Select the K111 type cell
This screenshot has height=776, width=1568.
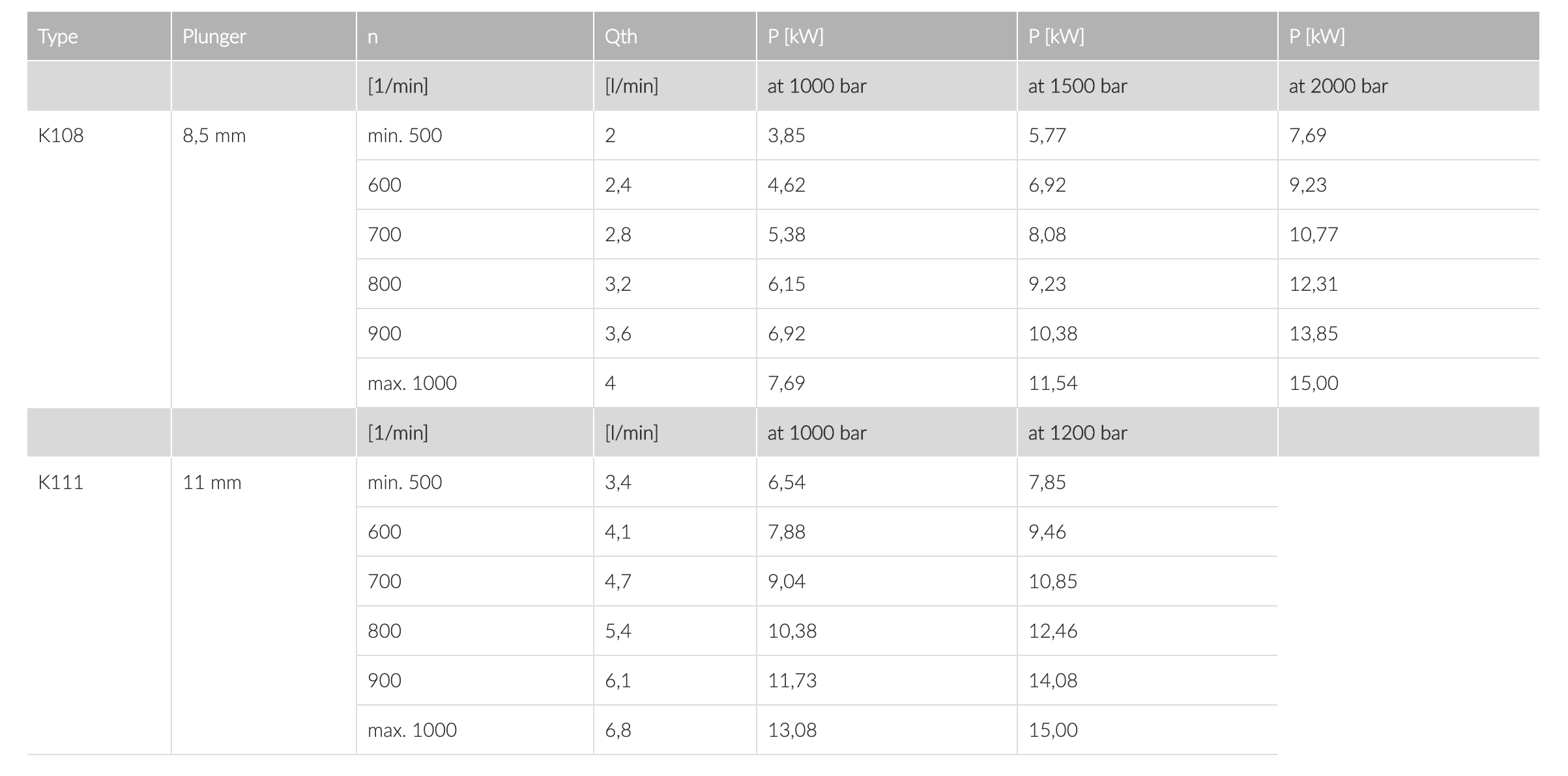click(x=61, y=483)
